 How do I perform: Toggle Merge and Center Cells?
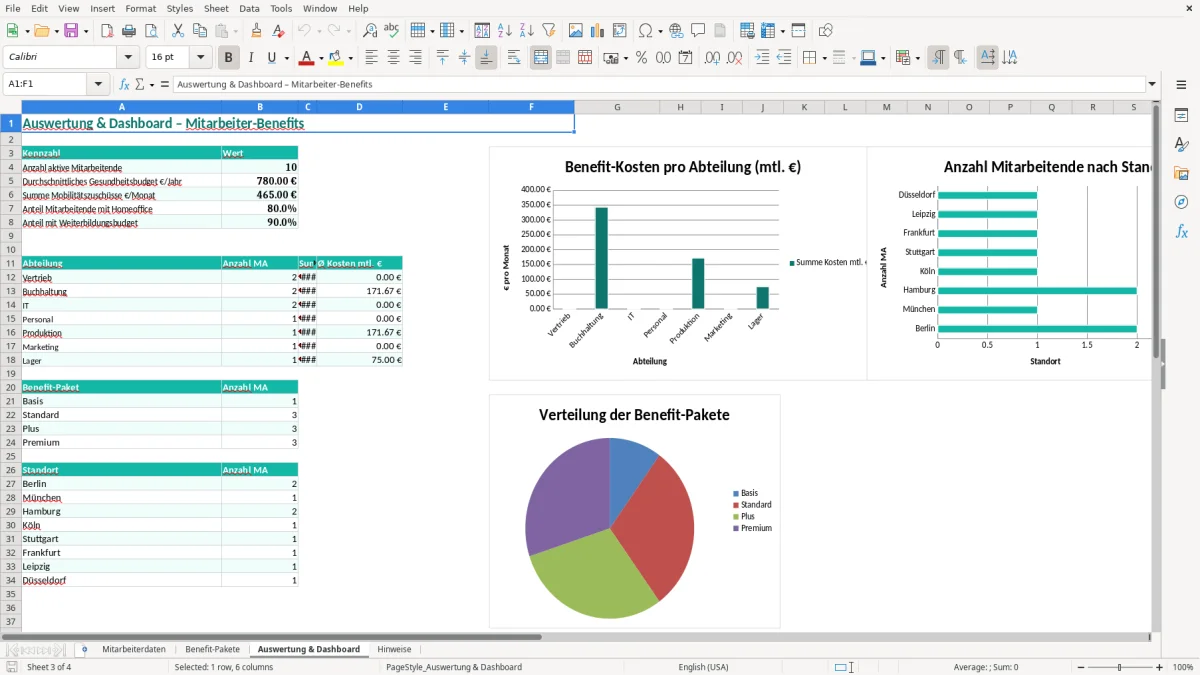541,58
